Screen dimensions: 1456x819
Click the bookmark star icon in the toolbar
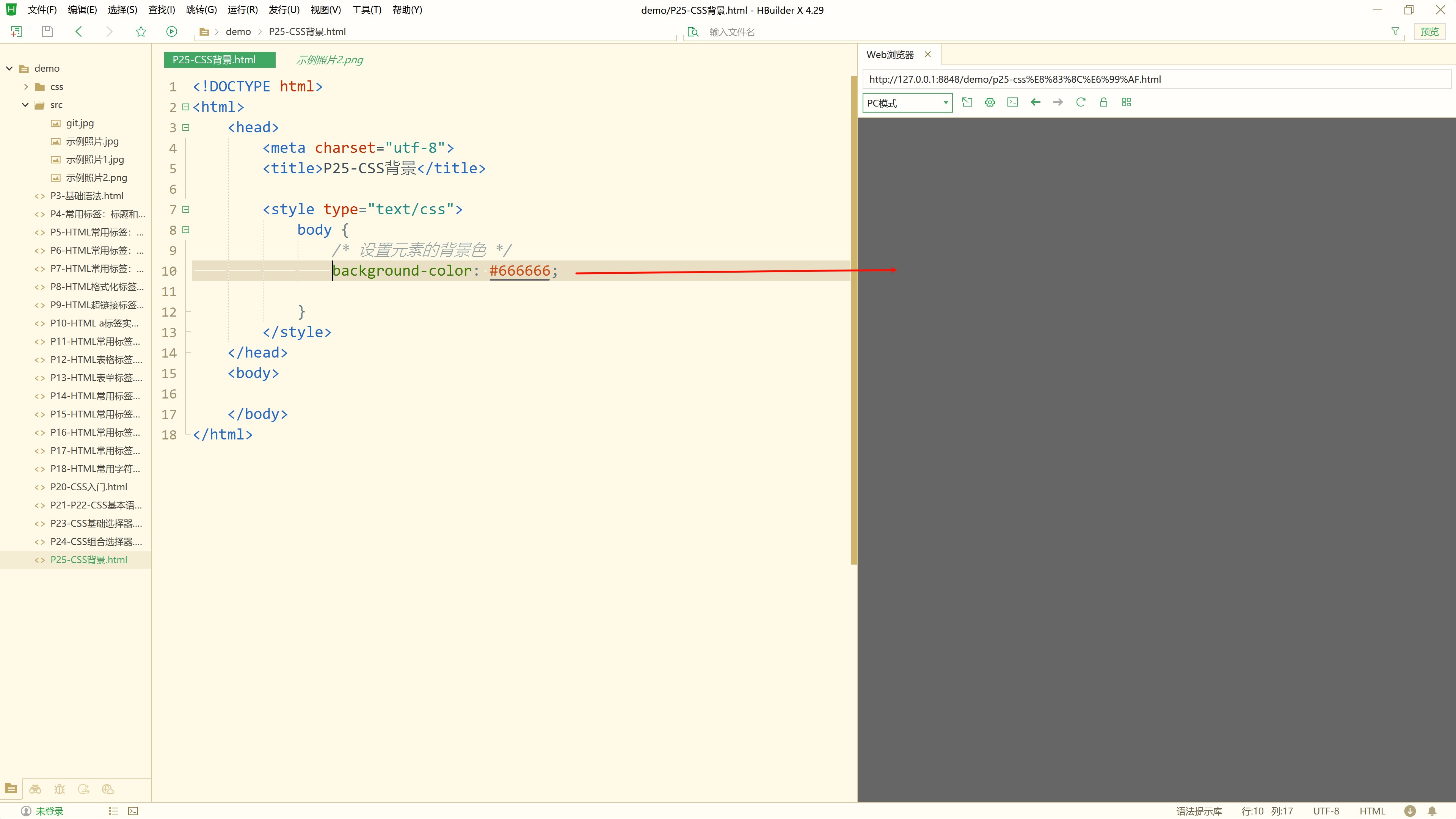click(x=141, y=31)
